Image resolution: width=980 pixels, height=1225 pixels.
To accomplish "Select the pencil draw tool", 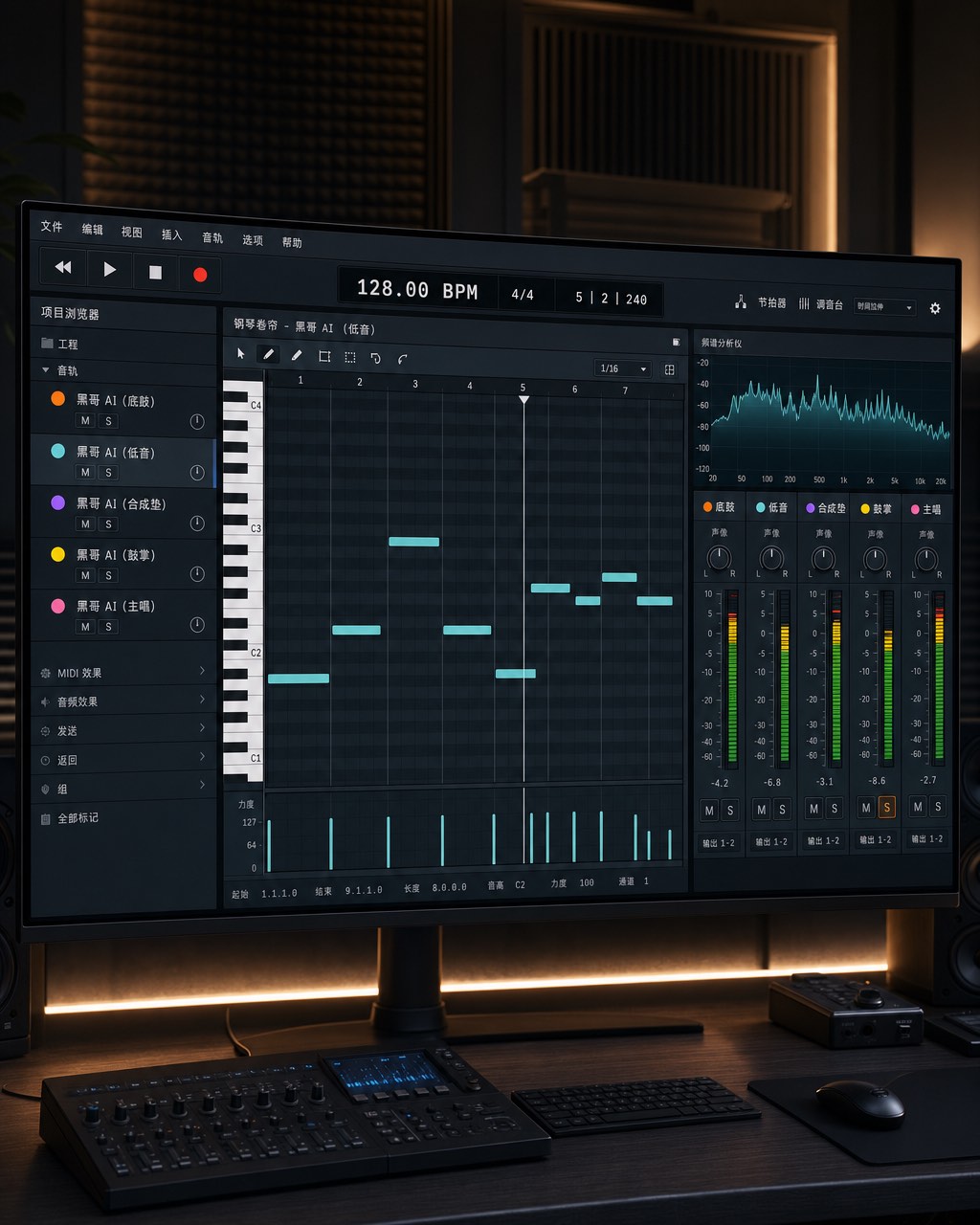I will point(269,354).
